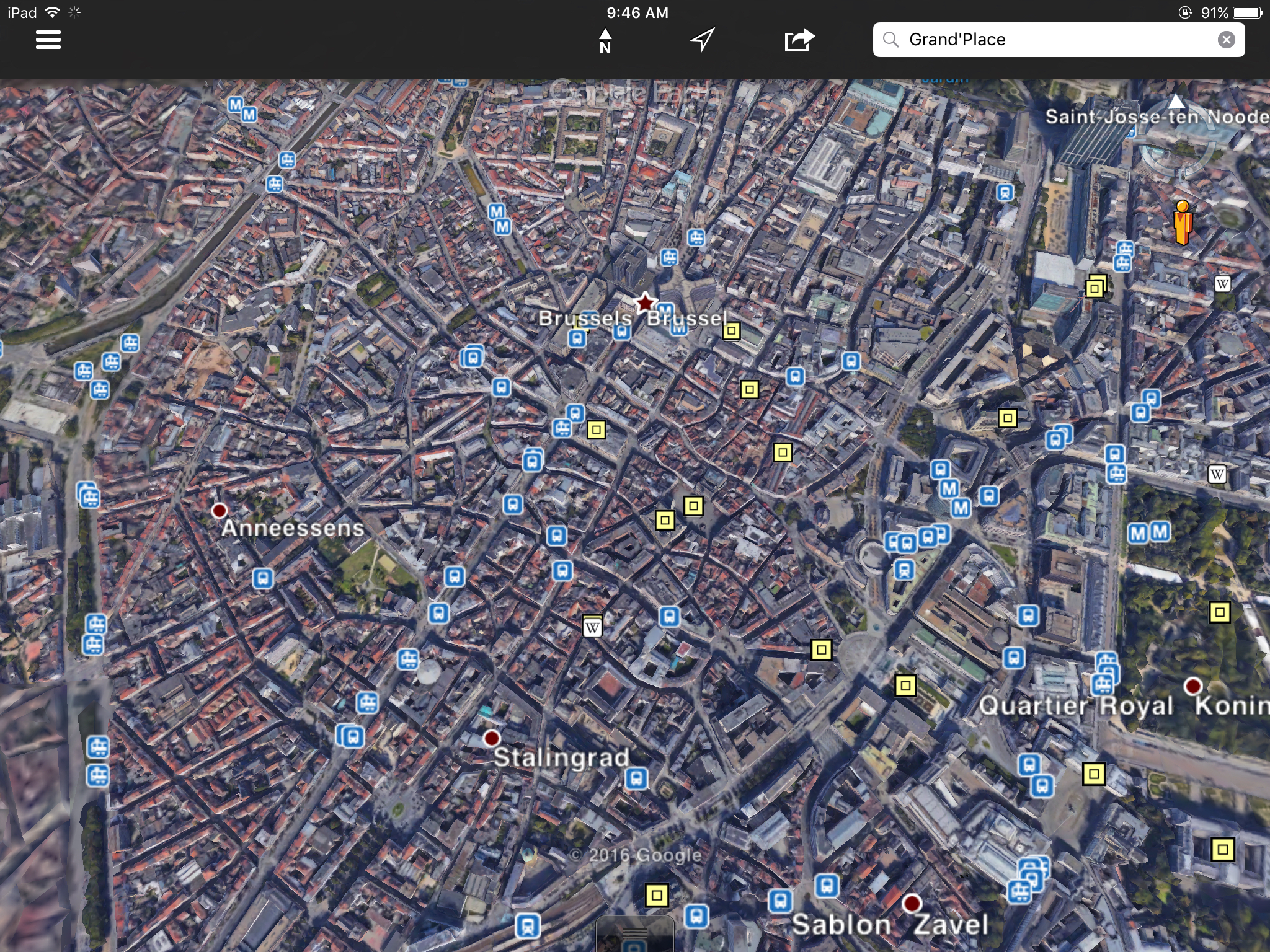The width and height of the screenshot is (1270, 952).
Task: Tap the my location arrow icon
Action: (703, 40)
